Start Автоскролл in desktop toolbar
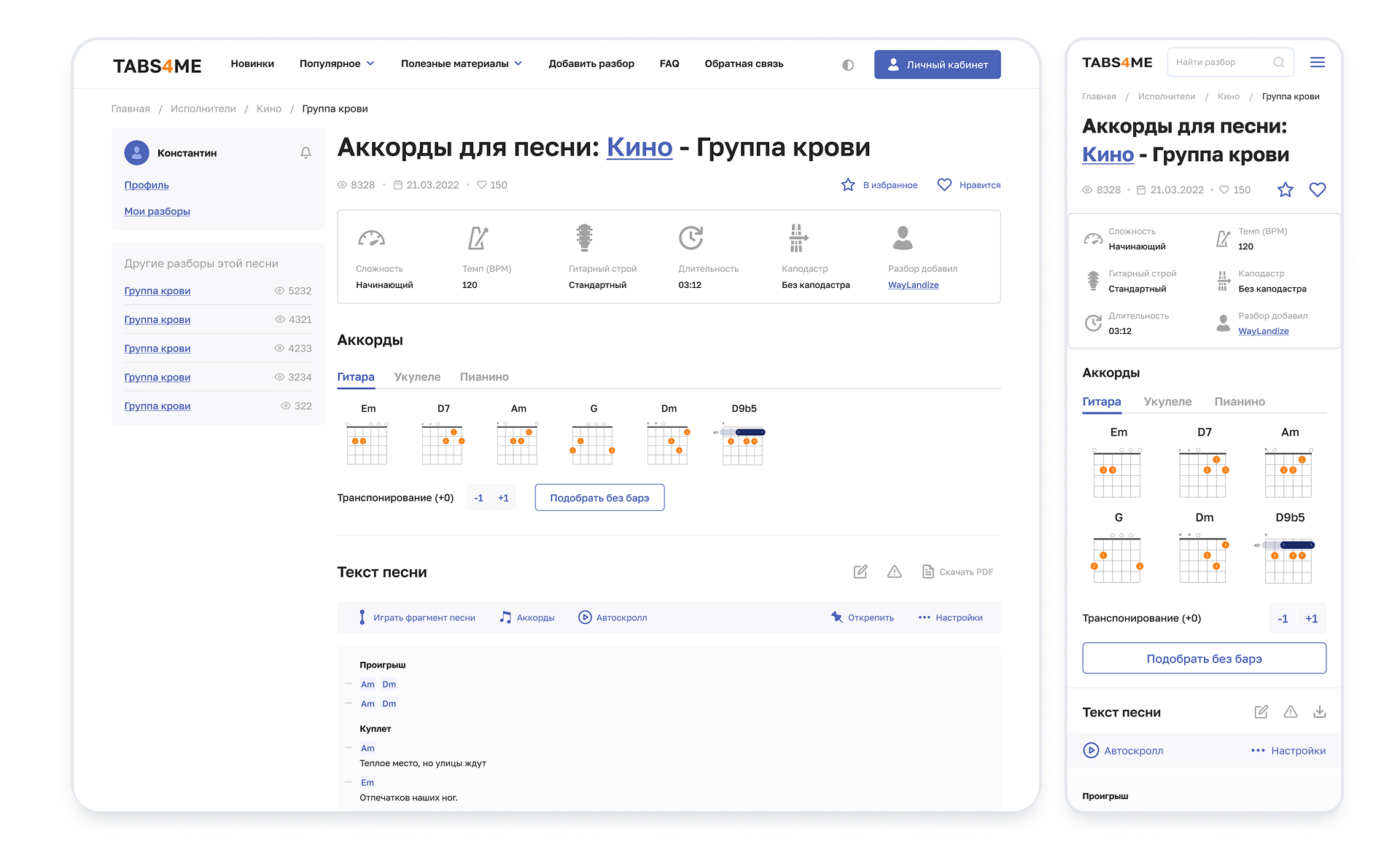 [612, 617]
